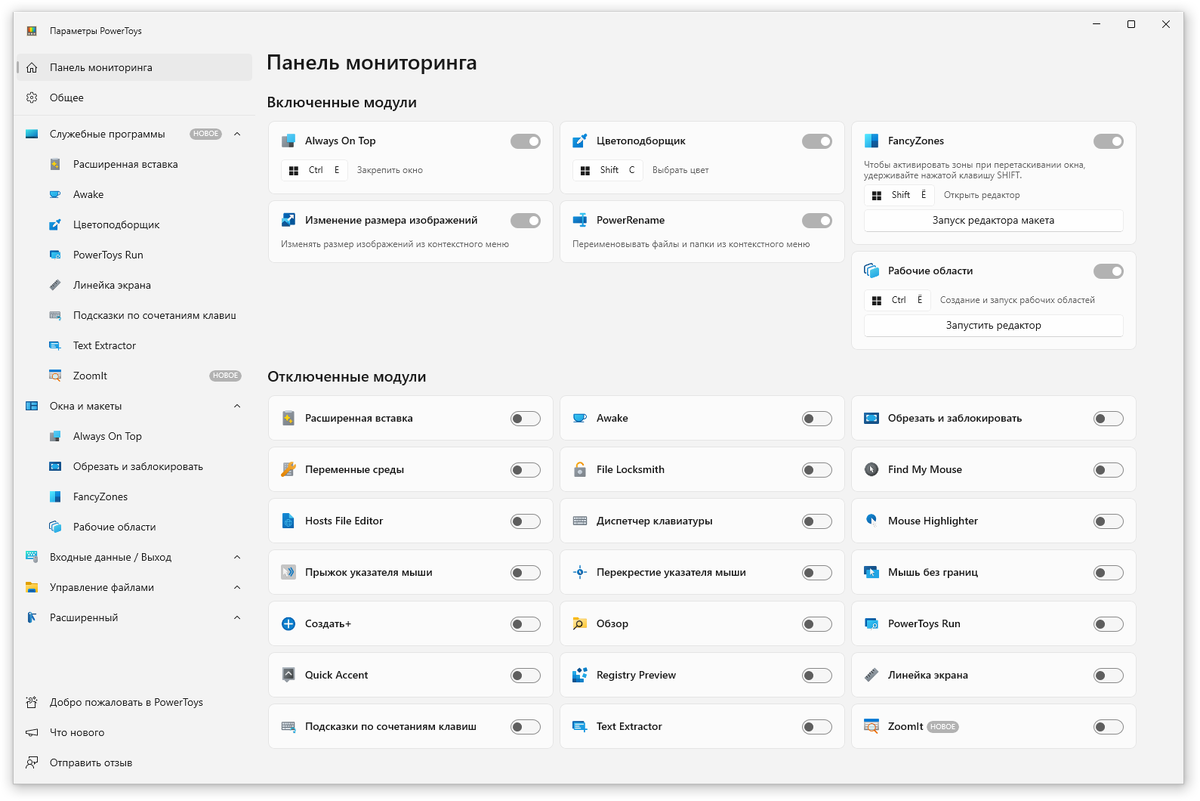Click Отправить отзыв link
1200x801 pixels.
[135, 763]
